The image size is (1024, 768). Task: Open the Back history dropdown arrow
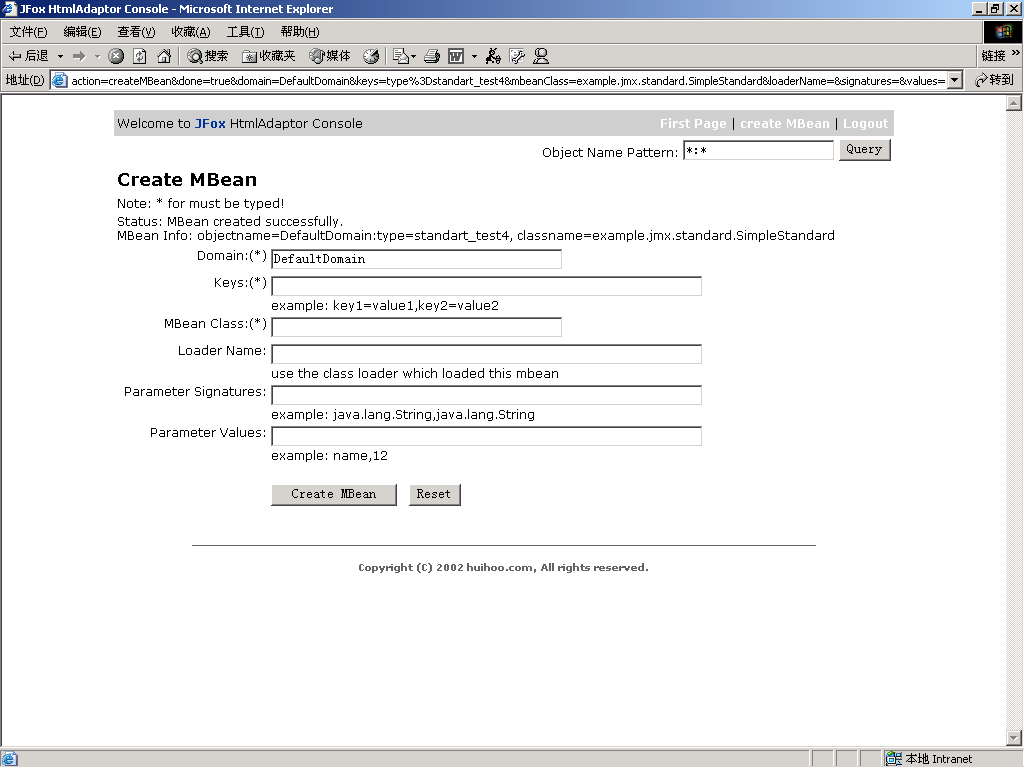point(60,56)
